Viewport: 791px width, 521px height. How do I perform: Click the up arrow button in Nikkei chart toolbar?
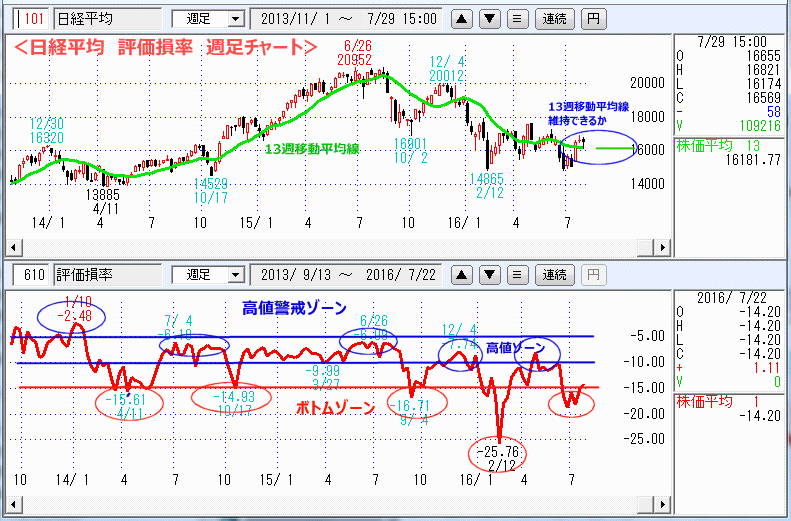[462, 19]
